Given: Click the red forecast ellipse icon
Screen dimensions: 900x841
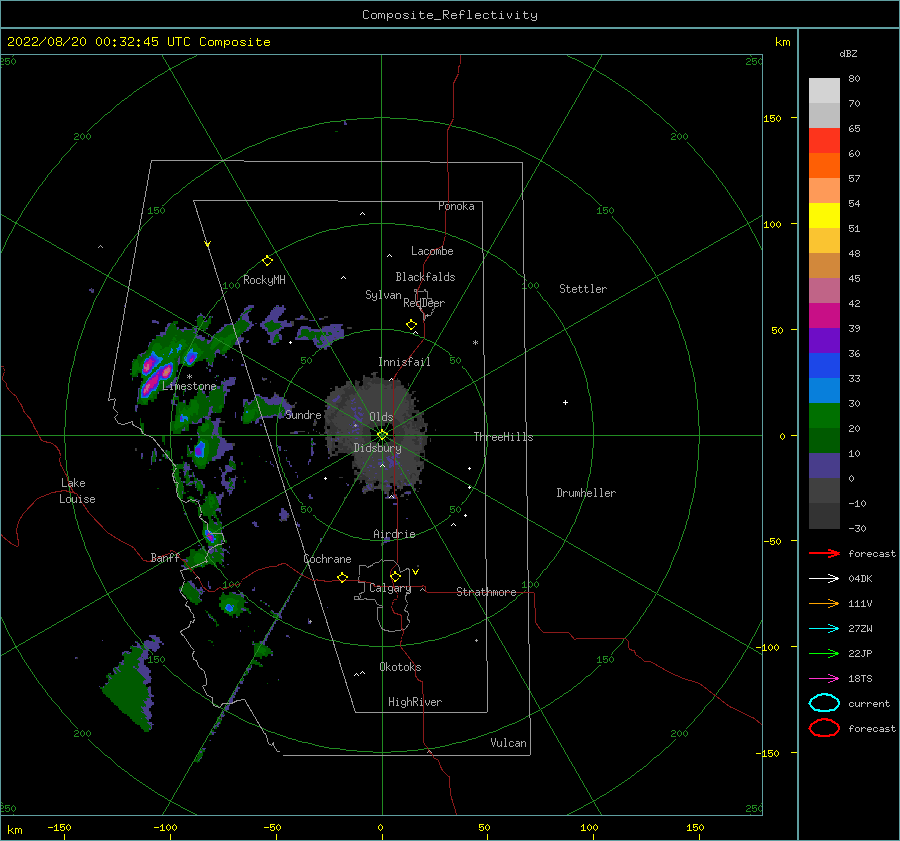Looking at the screenshot, I should [824, 728].
